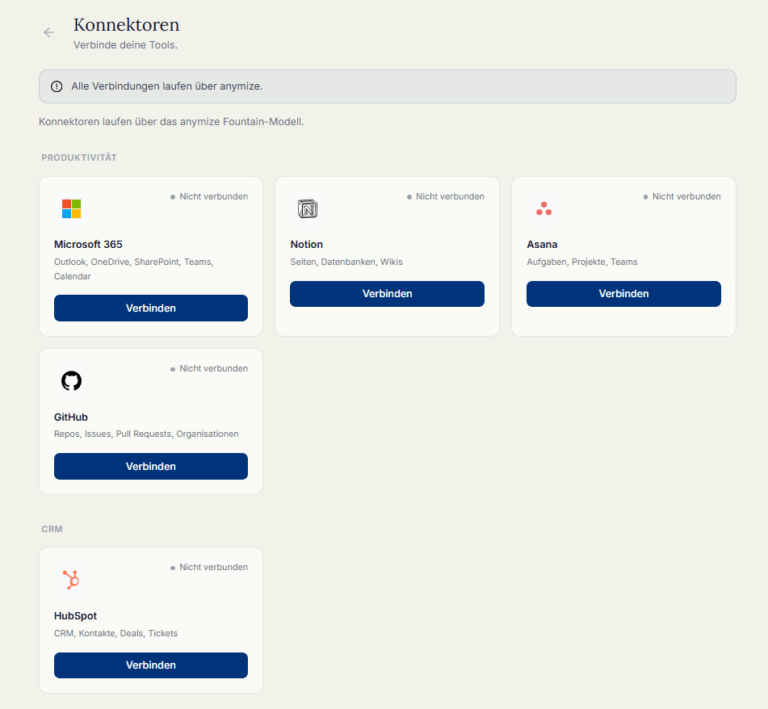The image size is (768, 709).
Task: Click 'Alle Verbindungen laufen über anymize.' notice
Action: [167, 86]
